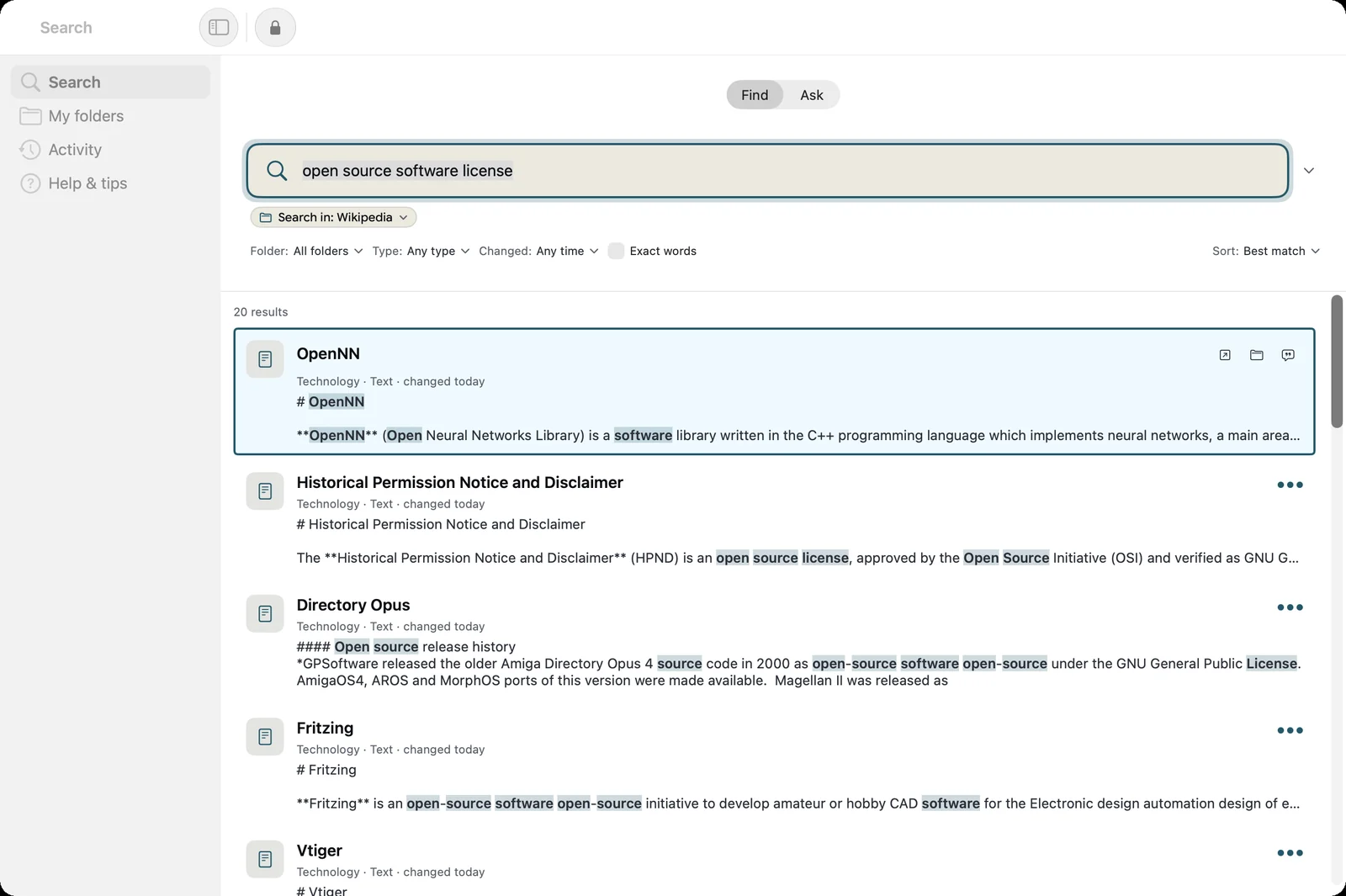Enable the Exact words checkbox

[x=616, y=251]
